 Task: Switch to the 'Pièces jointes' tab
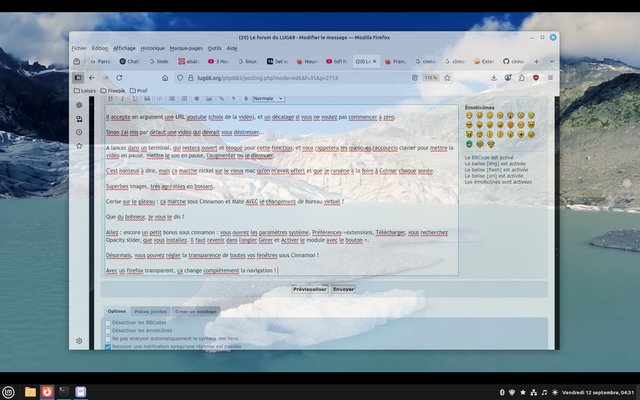coord(151,312)
